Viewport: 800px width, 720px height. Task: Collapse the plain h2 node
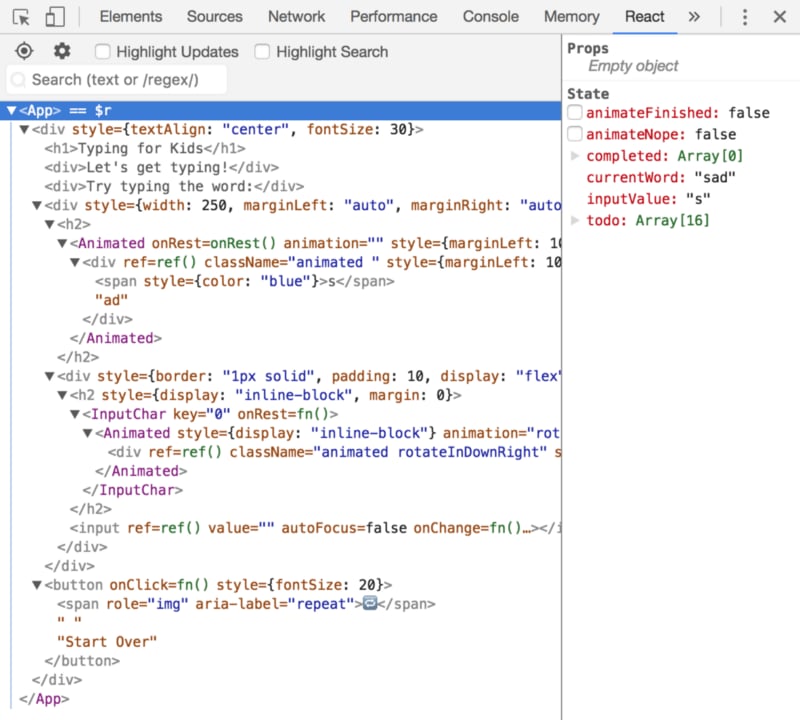[x=49, y=224]
